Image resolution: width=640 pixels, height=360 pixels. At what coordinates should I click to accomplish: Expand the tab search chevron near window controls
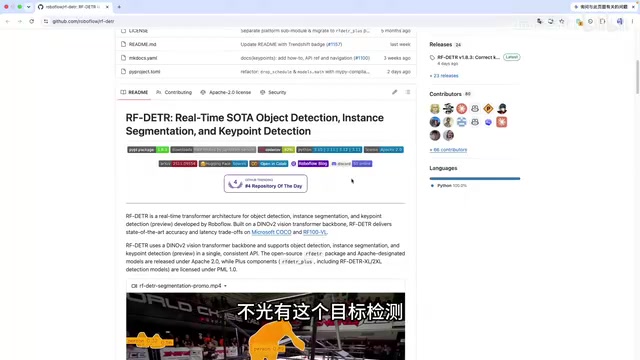coord(29,7)
